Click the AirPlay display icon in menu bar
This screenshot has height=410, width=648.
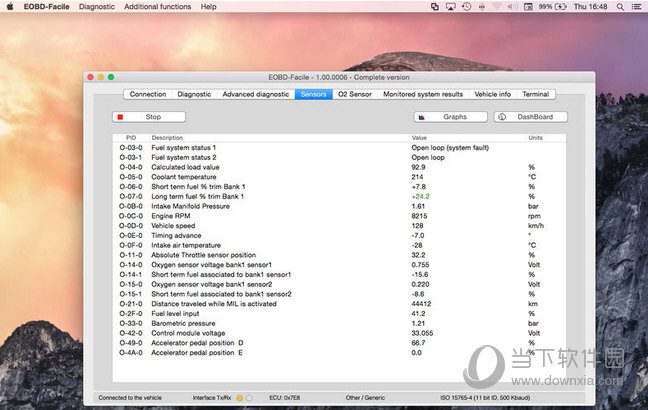[450, 7]
